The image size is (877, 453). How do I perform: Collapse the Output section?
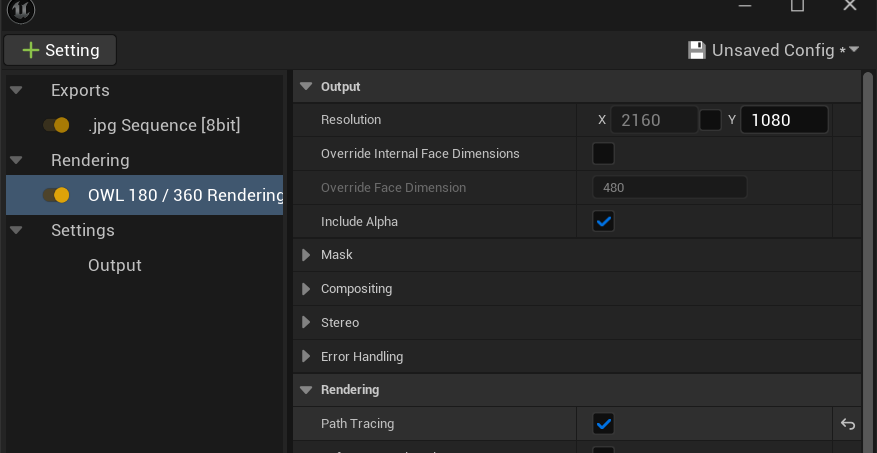tap(306, 87)
